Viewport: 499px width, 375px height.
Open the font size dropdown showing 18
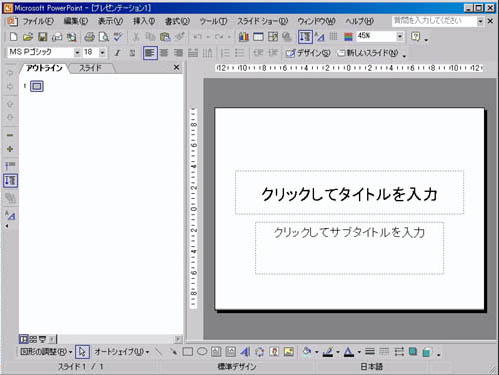tap(103, 53)
